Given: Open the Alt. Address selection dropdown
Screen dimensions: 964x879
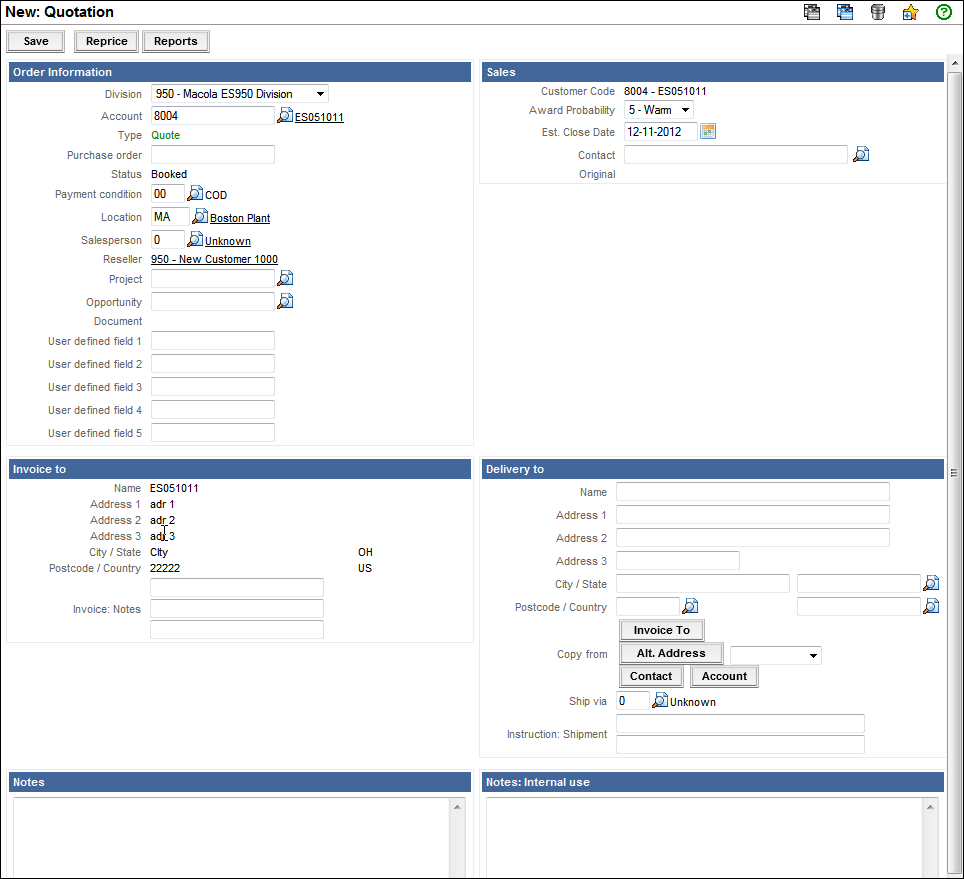Looking at the screenshot, I should (776, 656).
